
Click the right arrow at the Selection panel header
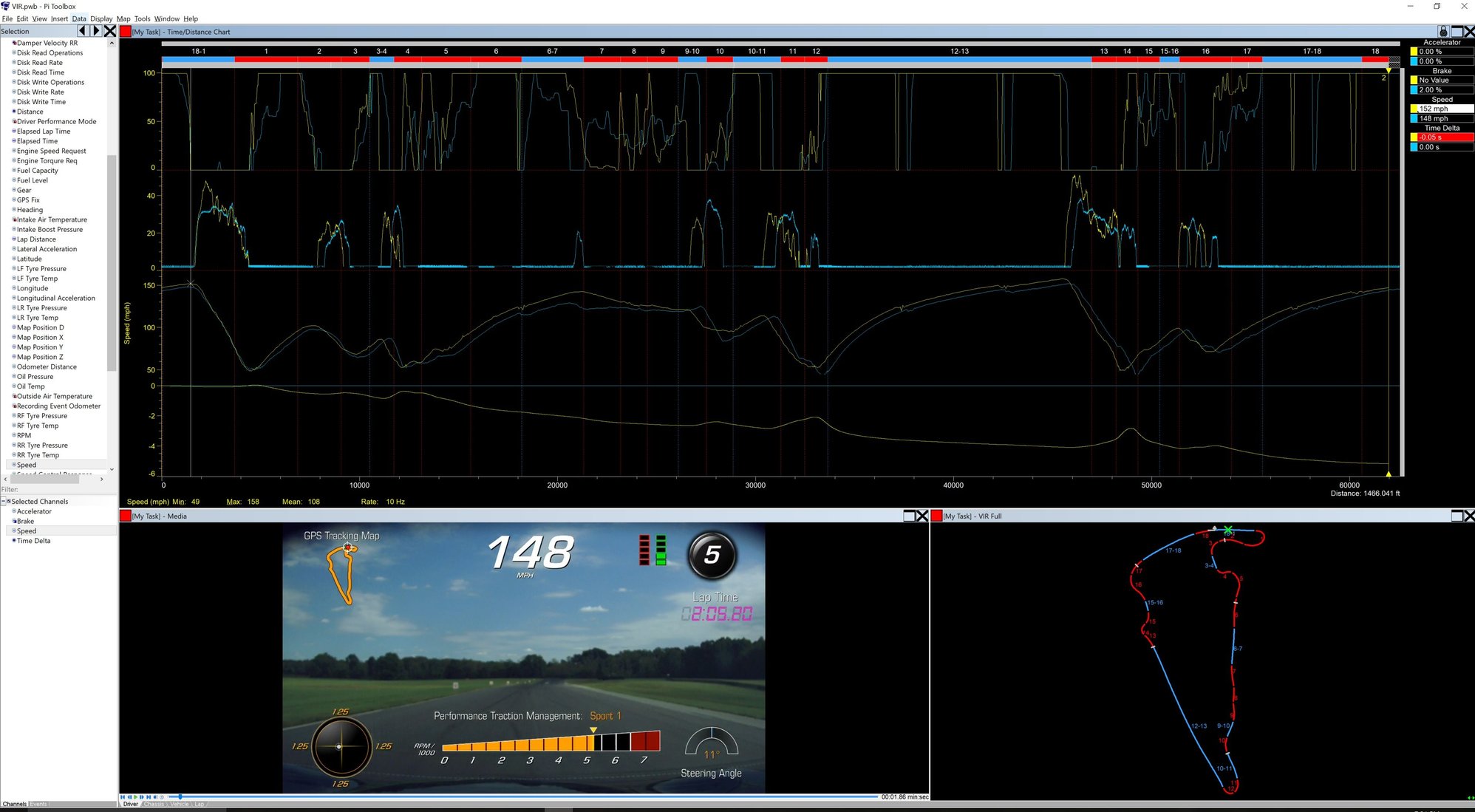pyautogui.click(x=96, y=31)
